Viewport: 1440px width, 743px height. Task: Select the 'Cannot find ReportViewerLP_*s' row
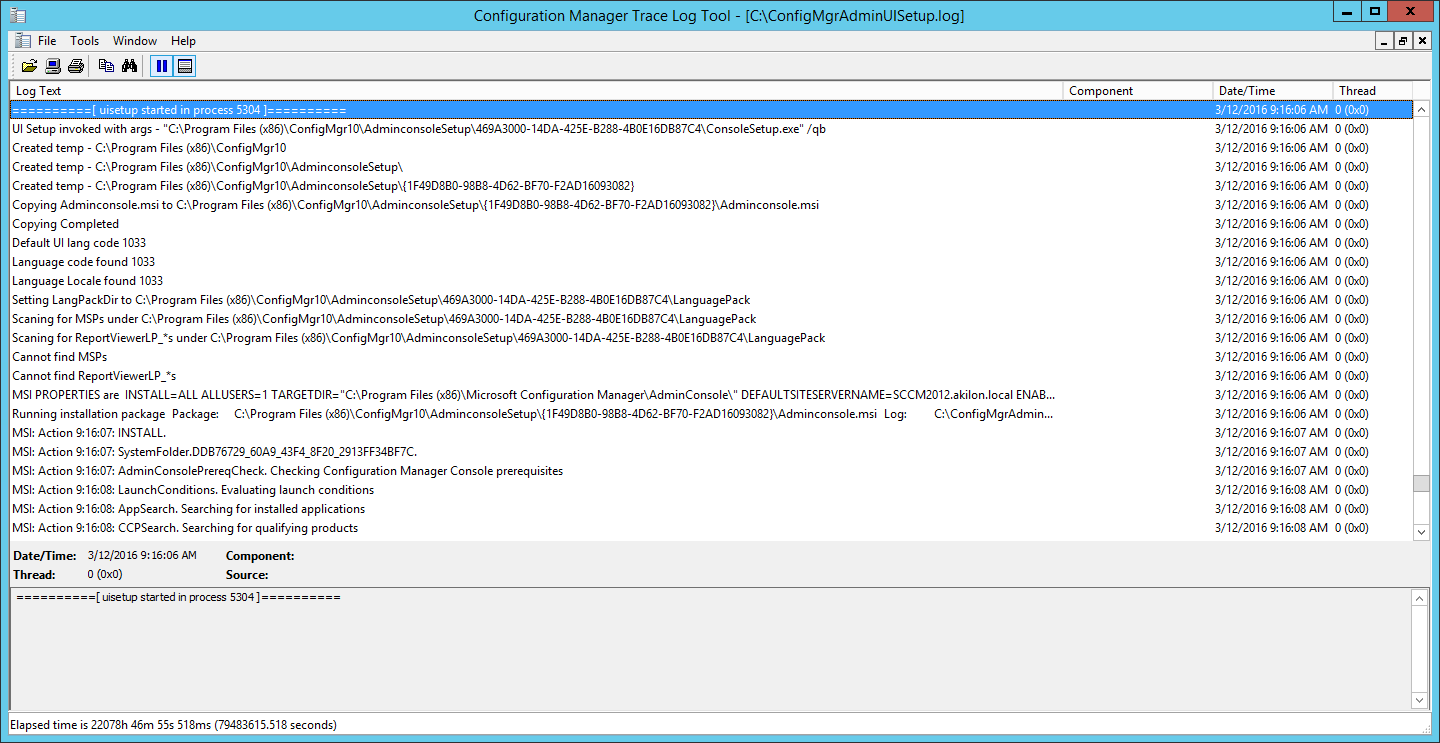click(x=711, y=376)
